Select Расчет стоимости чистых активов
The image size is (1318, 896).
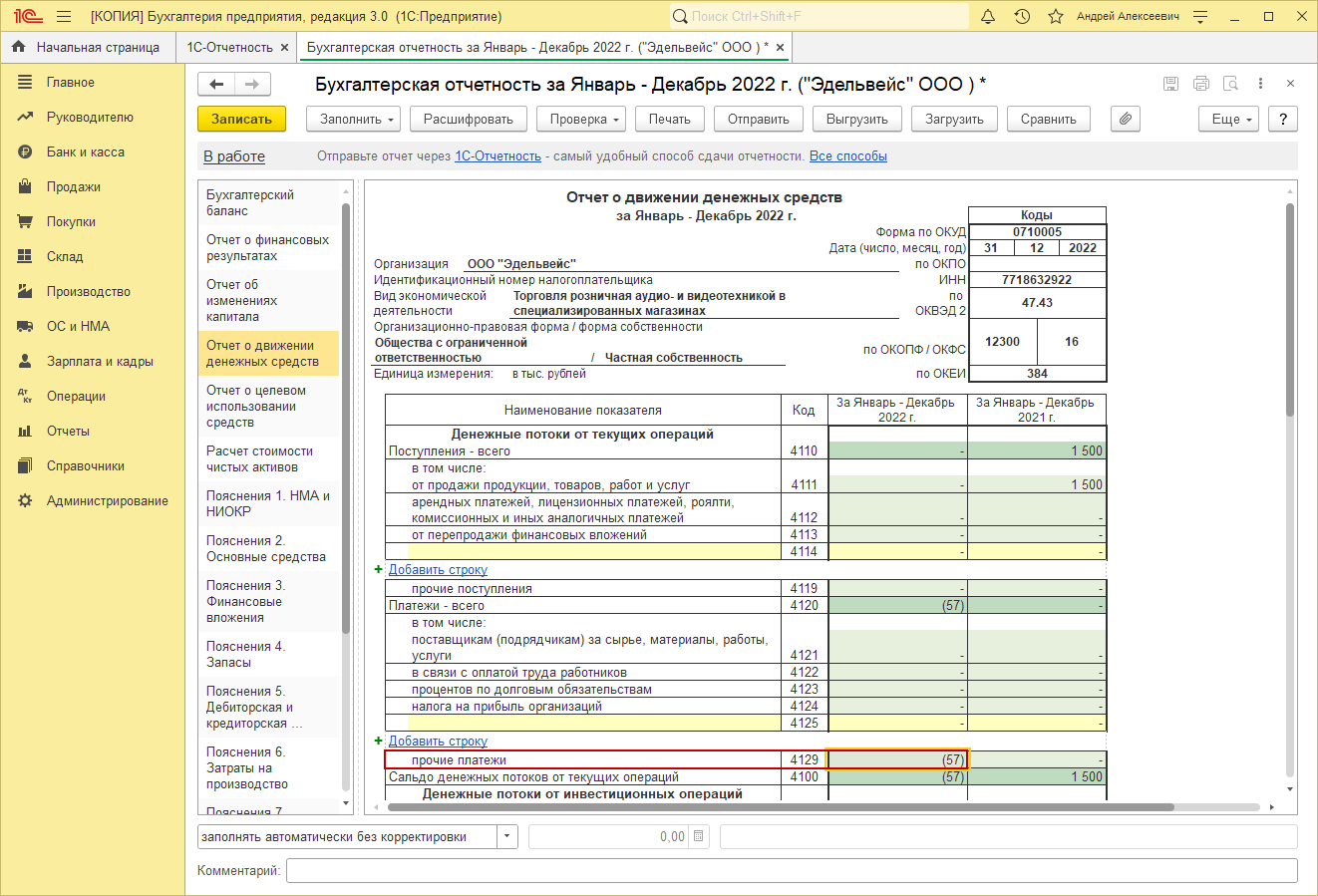(x=269, y=459)
